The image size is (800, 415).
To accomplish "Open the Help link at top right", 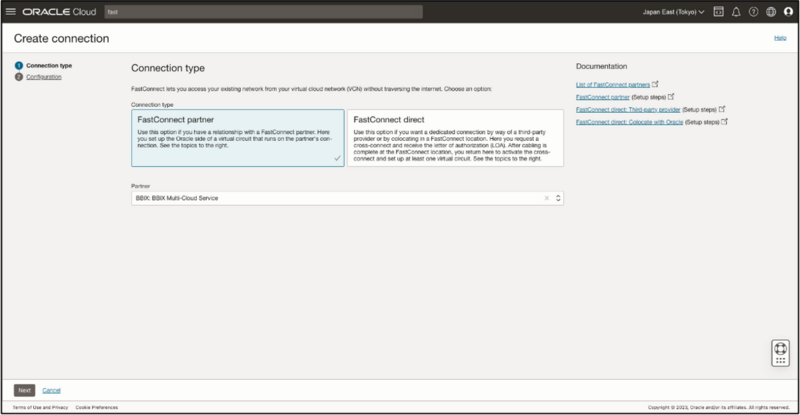I will pos(780,38).
